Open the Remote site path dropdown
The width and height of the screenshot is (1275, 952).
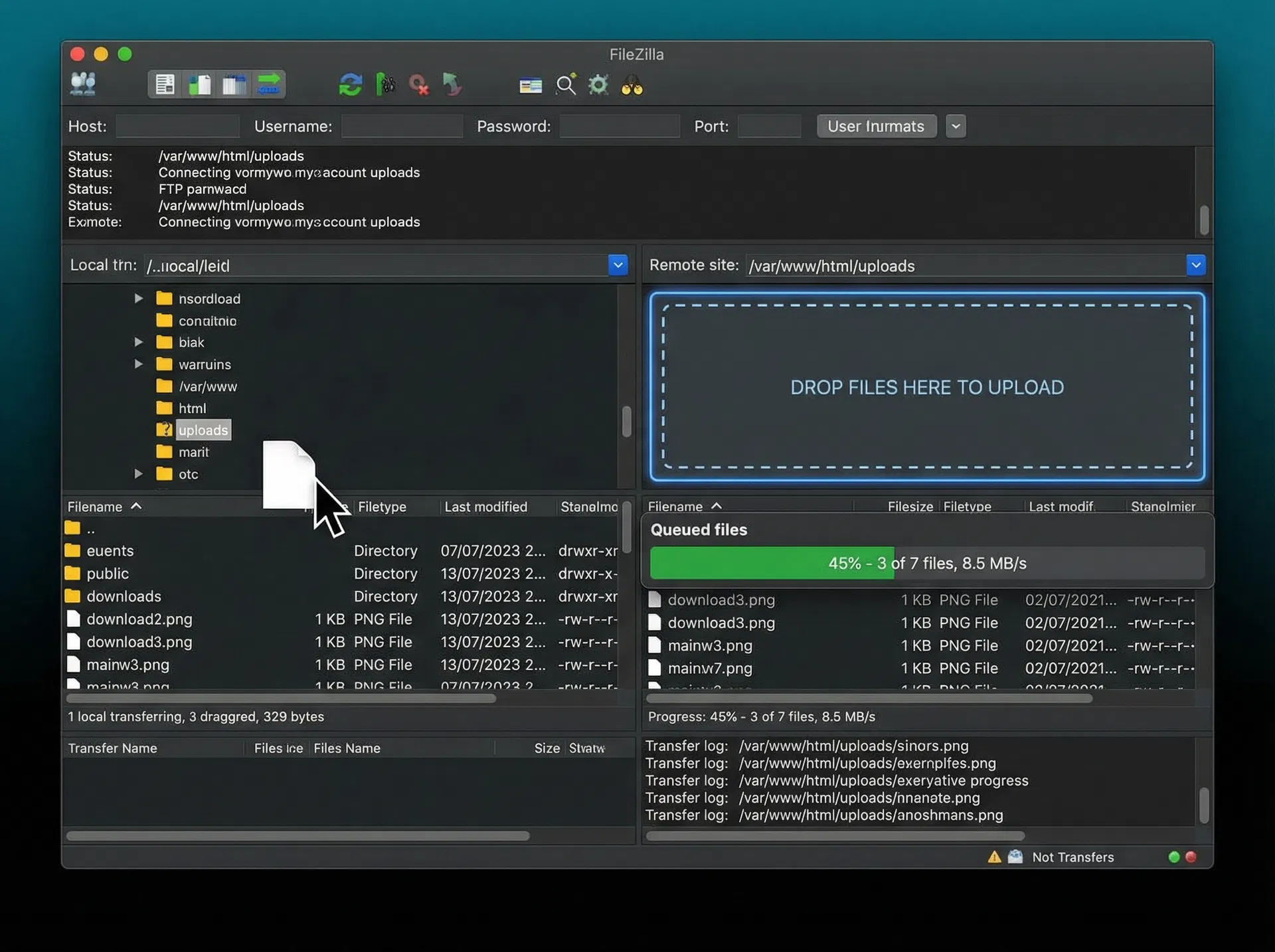point(1195,266)
